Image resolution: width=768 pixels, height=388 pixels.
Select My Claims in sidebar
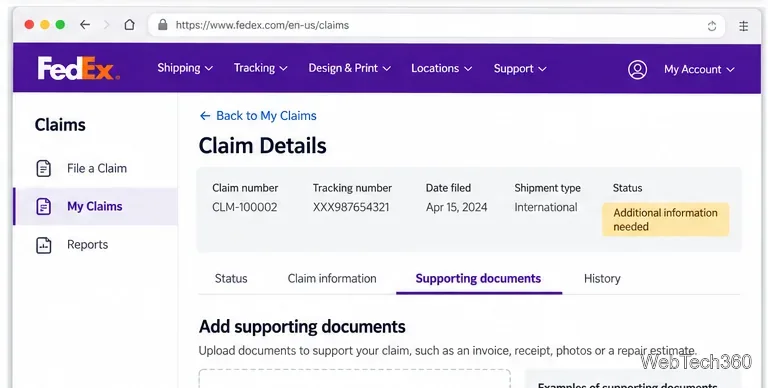(x=96, y=207)
